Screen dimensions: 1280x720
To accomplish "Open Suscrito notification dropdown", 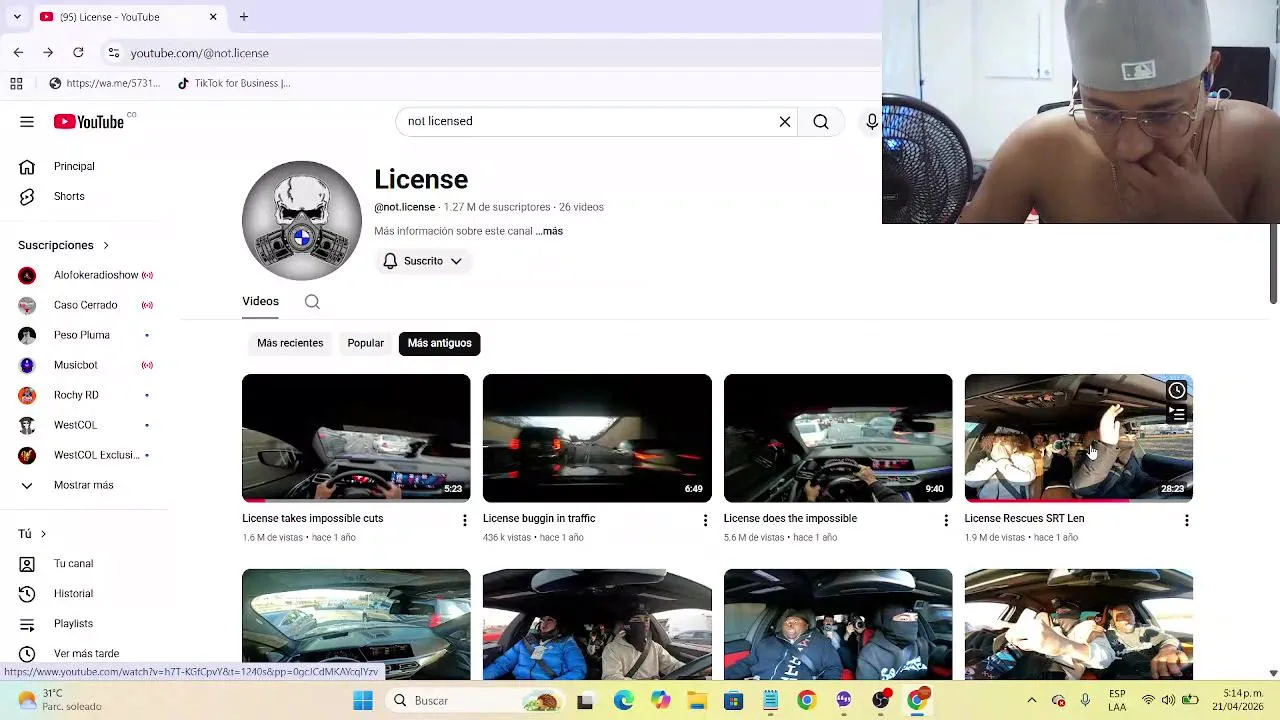I will pos(423,261).
